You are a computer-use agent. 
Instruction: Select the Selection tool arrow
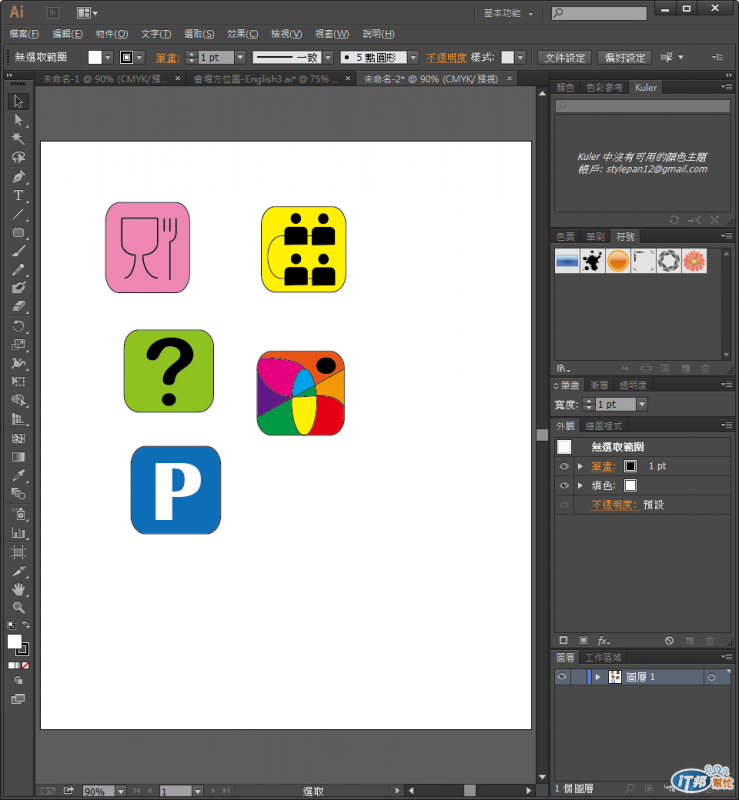pos(18,101)
